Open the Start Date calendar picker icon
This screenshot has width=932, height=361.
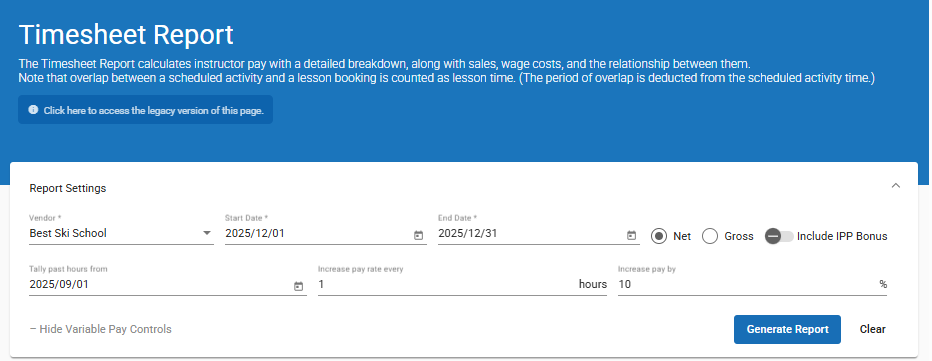coord(418,236)
